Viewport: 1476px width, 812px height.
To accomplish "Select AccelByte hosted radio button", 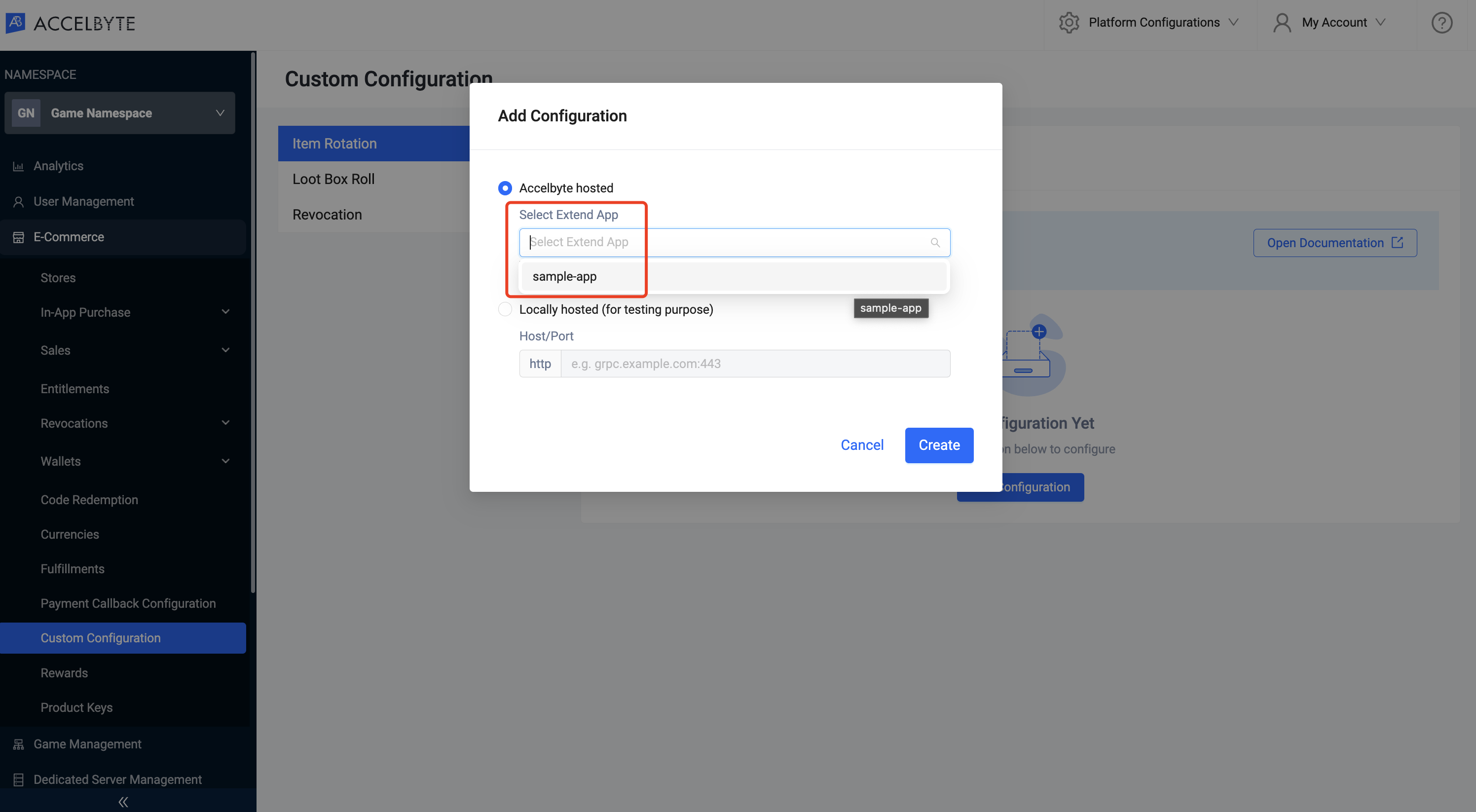I will (x=505, y=188).
